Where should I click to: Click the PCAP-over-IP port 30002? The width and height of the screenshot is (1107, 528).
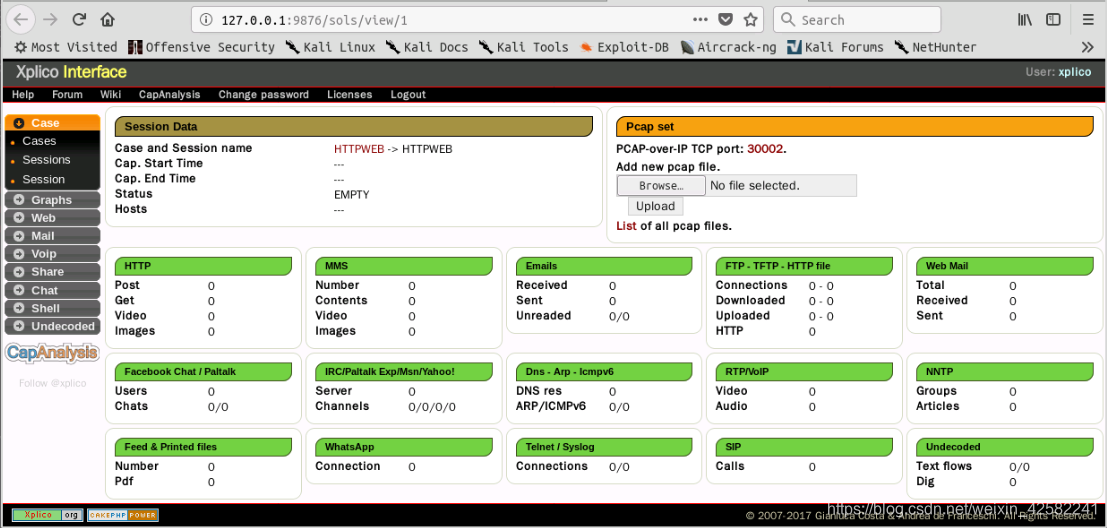coord(766,149)
